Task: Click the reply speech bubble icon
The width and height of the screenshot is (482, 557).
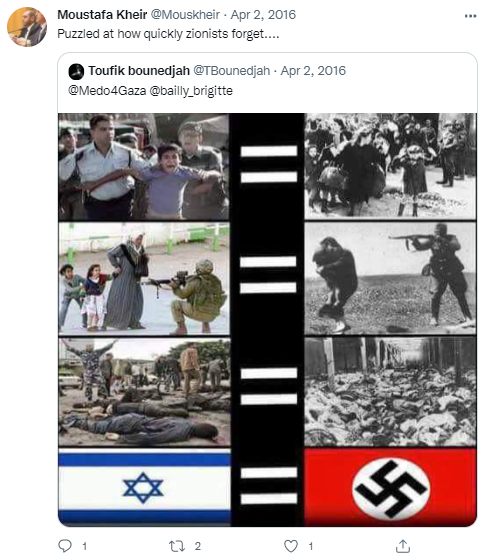Action: [x=65, y=546]
